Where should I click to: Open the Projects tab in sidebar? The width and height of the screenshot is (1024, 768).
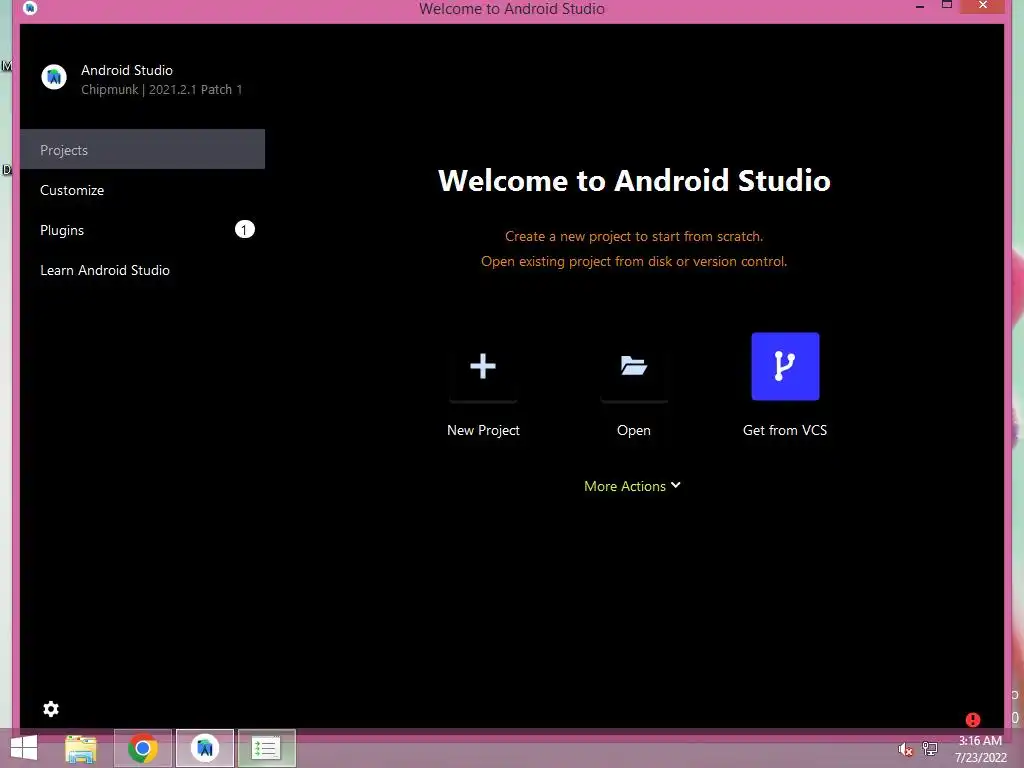click(142, 150)
